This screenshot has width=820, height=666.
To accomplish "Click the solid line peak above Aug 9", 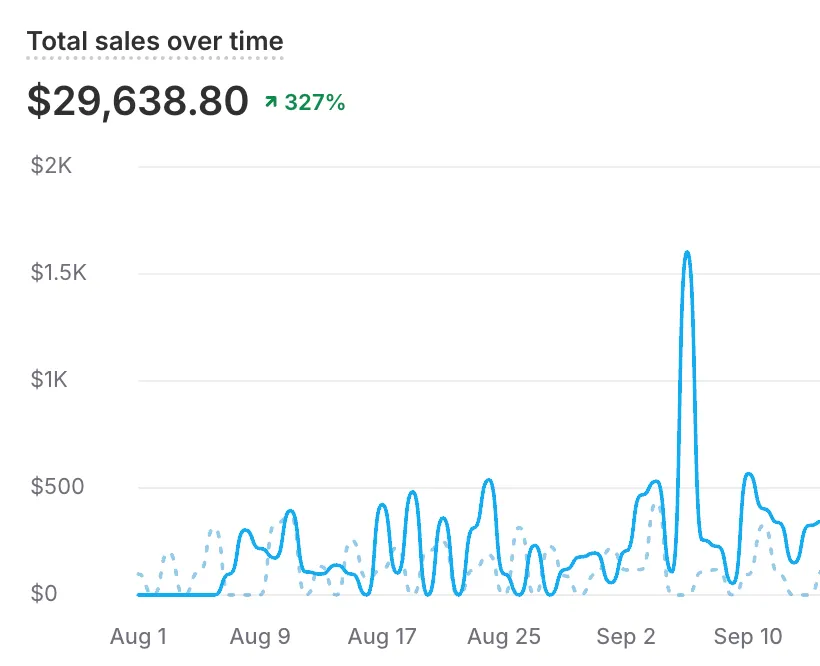I will tap(290, 512).
